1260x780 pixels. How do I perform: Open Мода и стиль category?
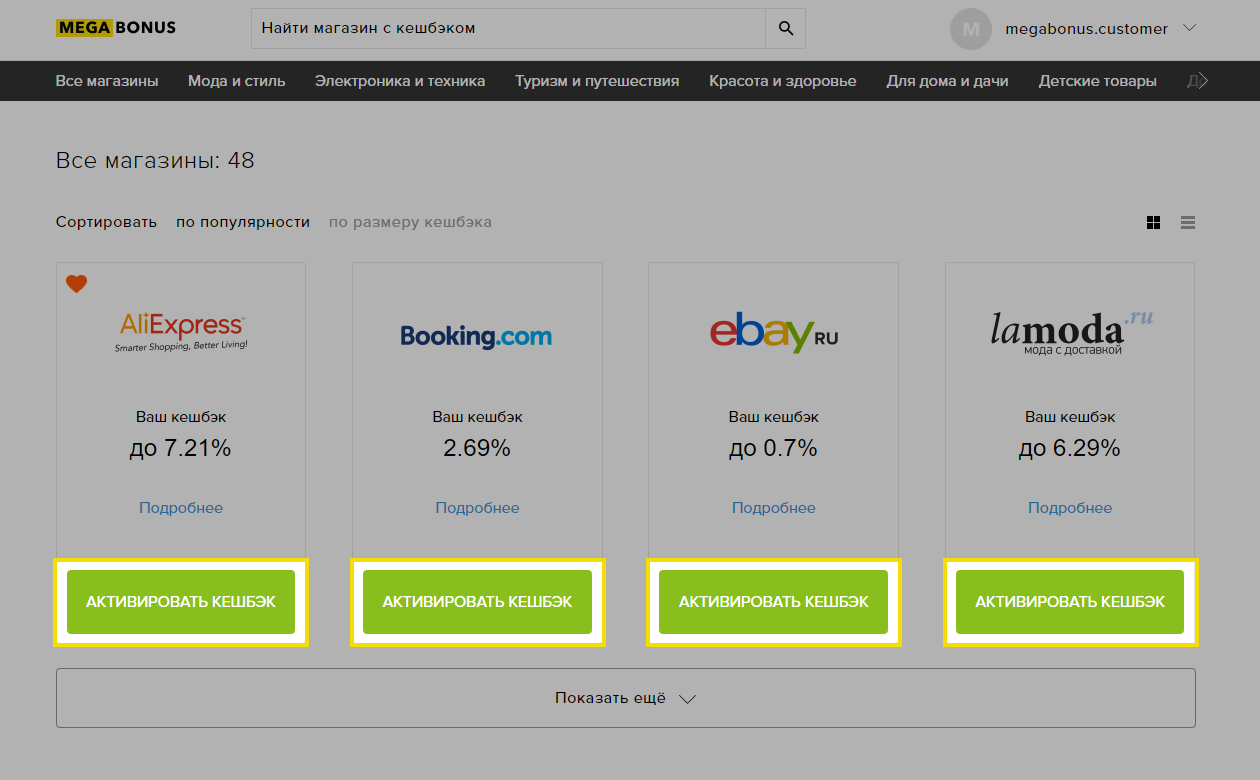237,81
